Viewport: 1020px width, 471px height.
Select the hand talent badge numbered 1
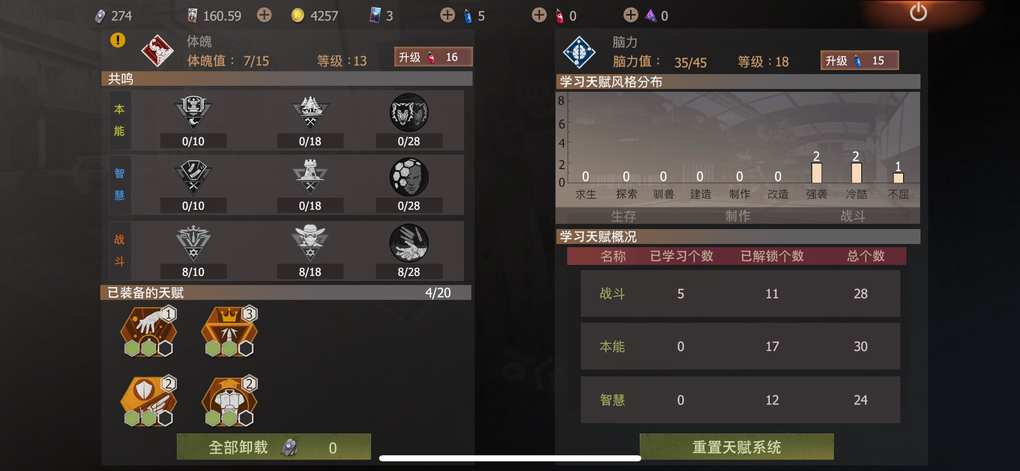pyautogui.click(x=149, y=331)
